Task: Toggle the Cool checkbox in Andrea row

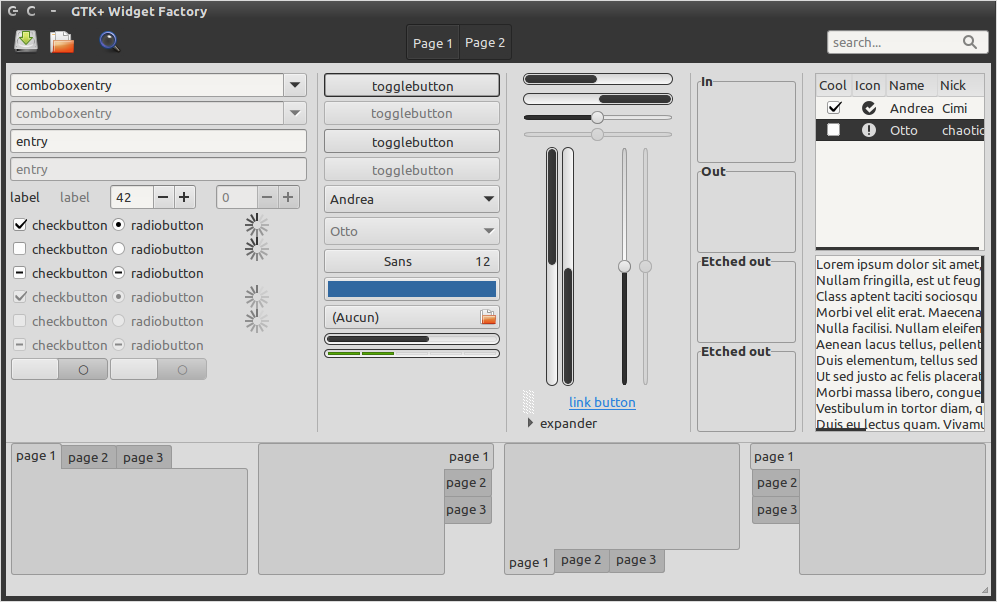Action: [834, 108]
